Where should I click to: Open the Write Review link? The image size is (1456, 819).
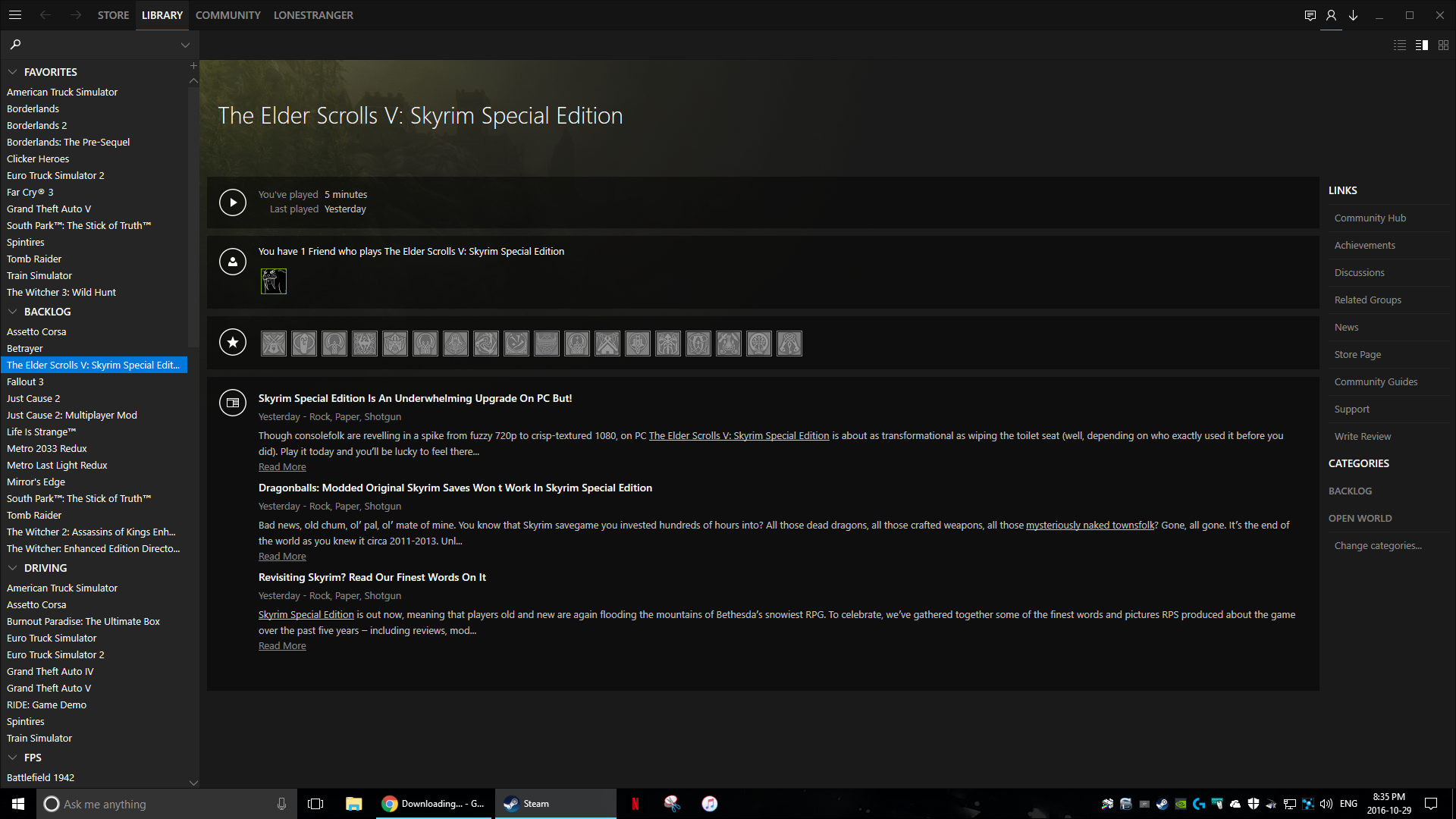pyautogui.click(x=1363, y=436)
